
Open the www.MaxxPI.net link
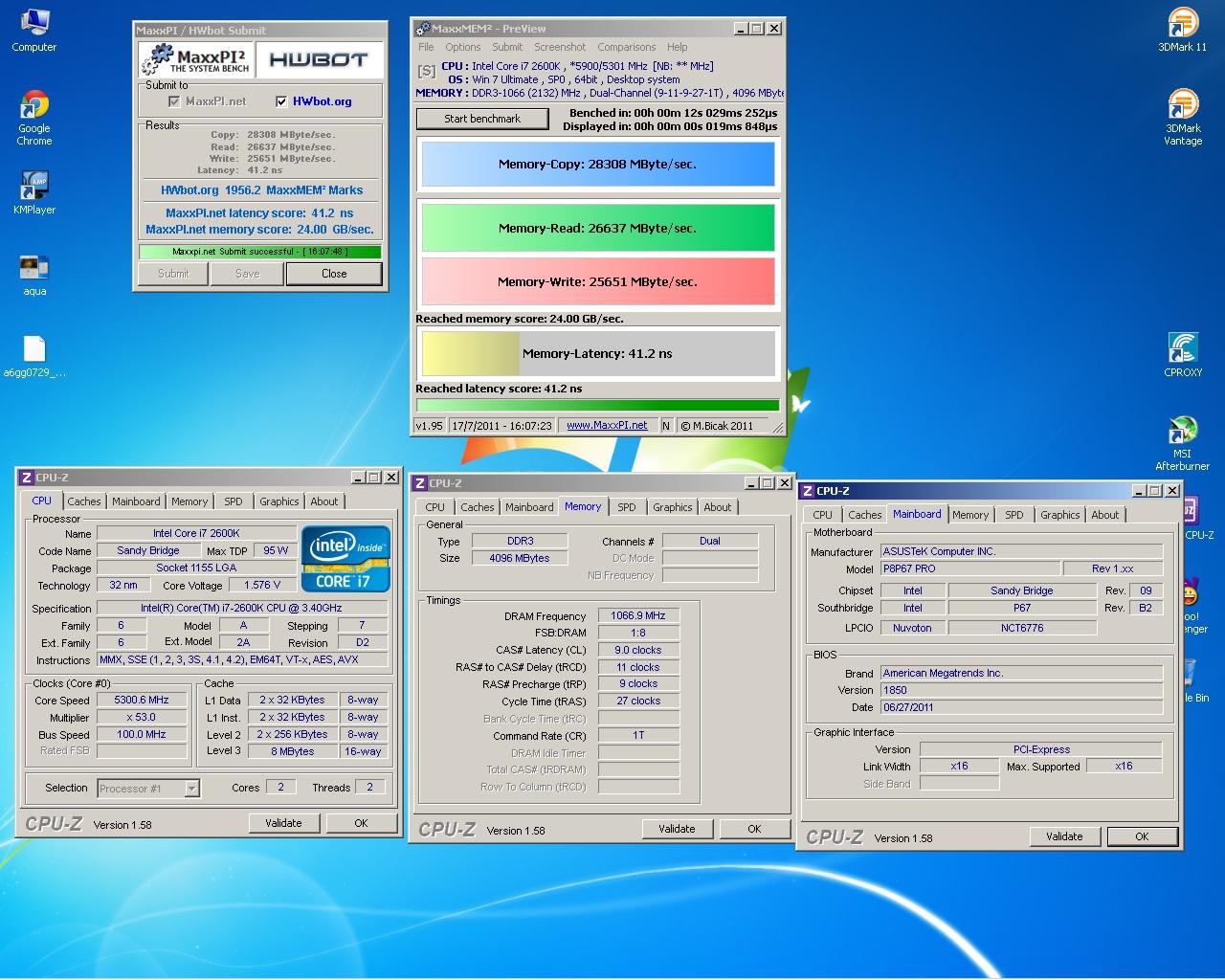point(607,426)
